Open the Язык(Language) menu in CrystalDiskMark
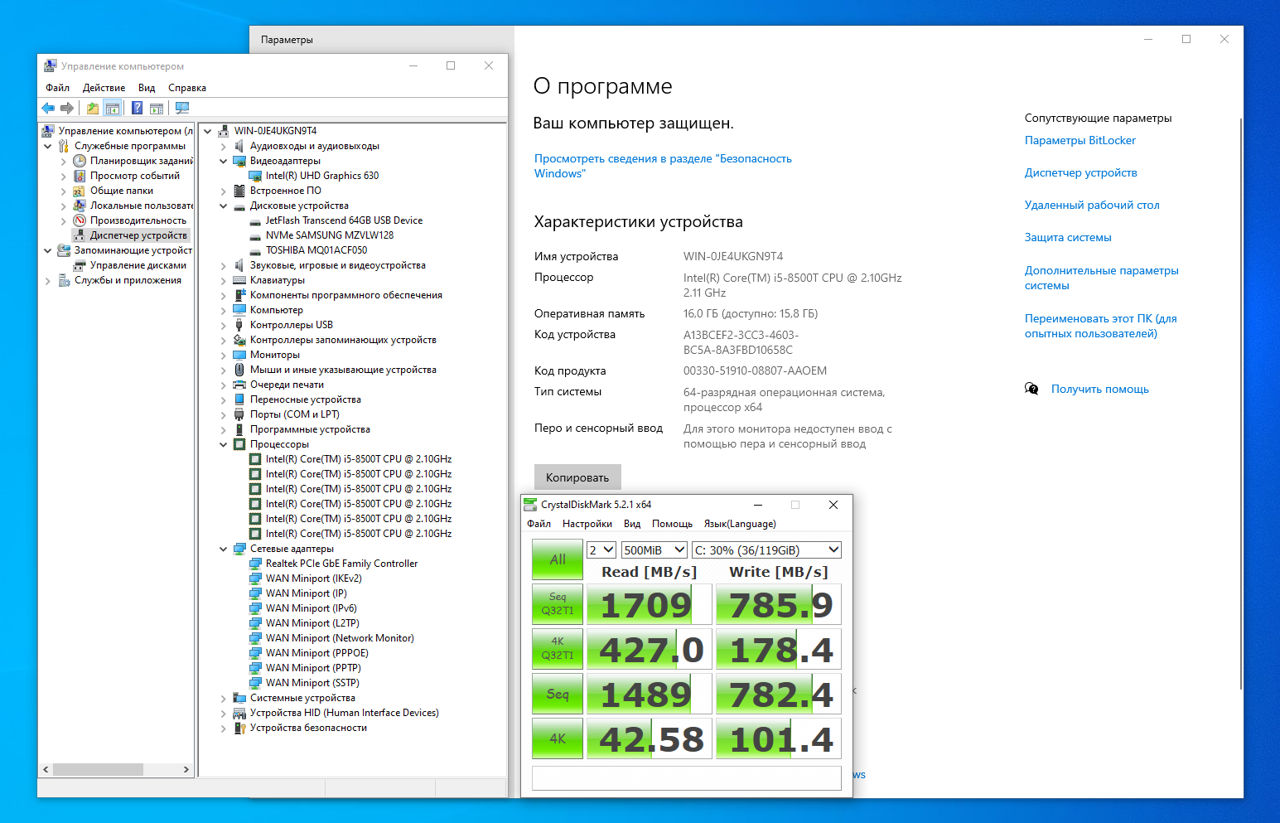The image size is (1280, 823). click(739, 523)
